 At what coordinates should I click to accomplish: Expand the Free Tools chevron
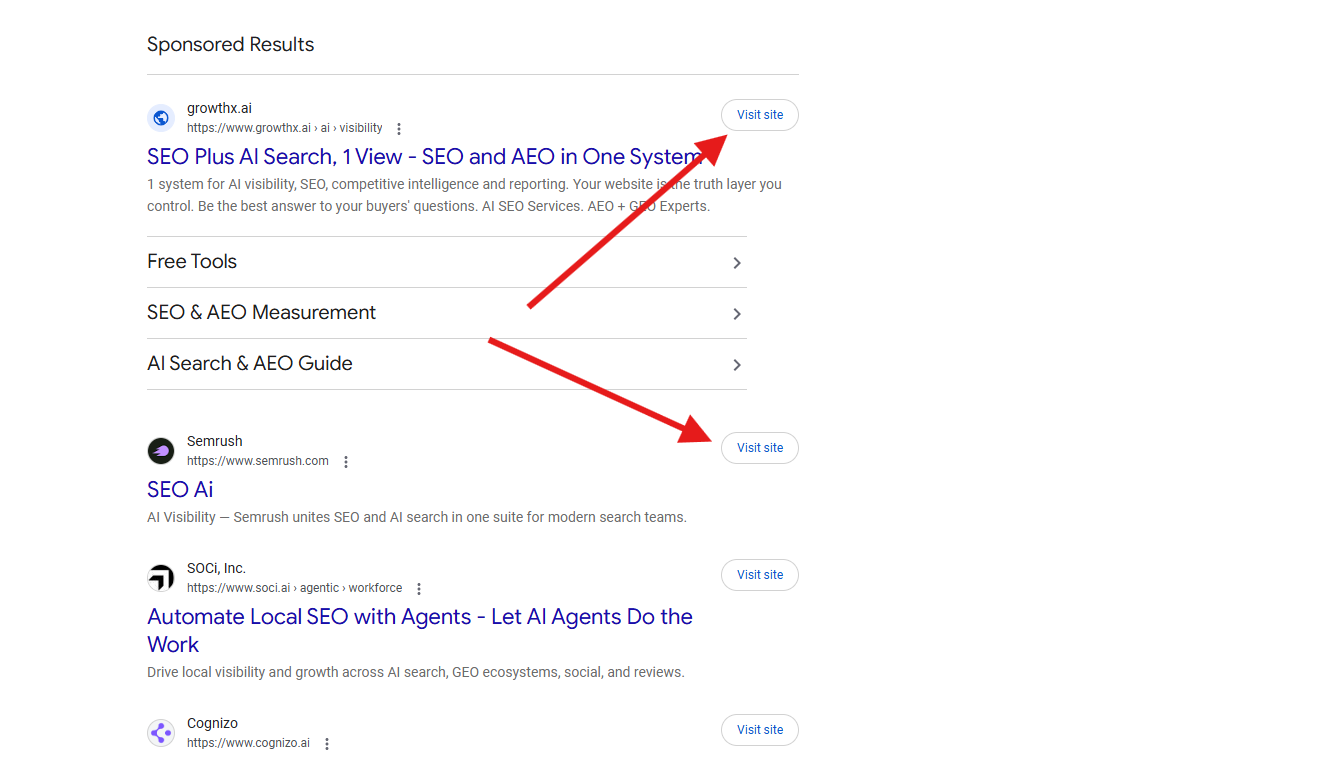coord(737,263)
